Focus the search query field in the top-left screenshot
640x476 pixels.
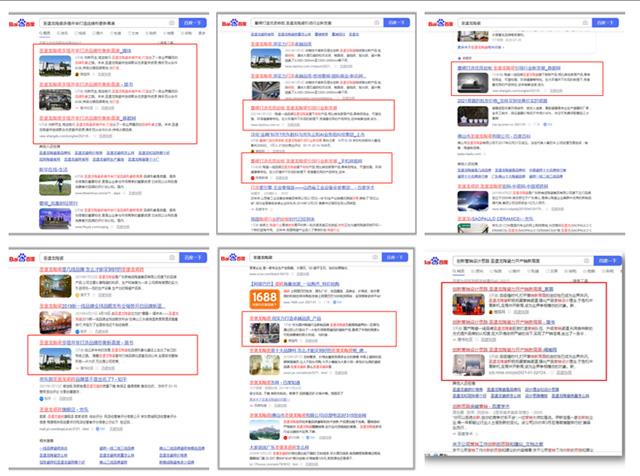click(109, 23)
